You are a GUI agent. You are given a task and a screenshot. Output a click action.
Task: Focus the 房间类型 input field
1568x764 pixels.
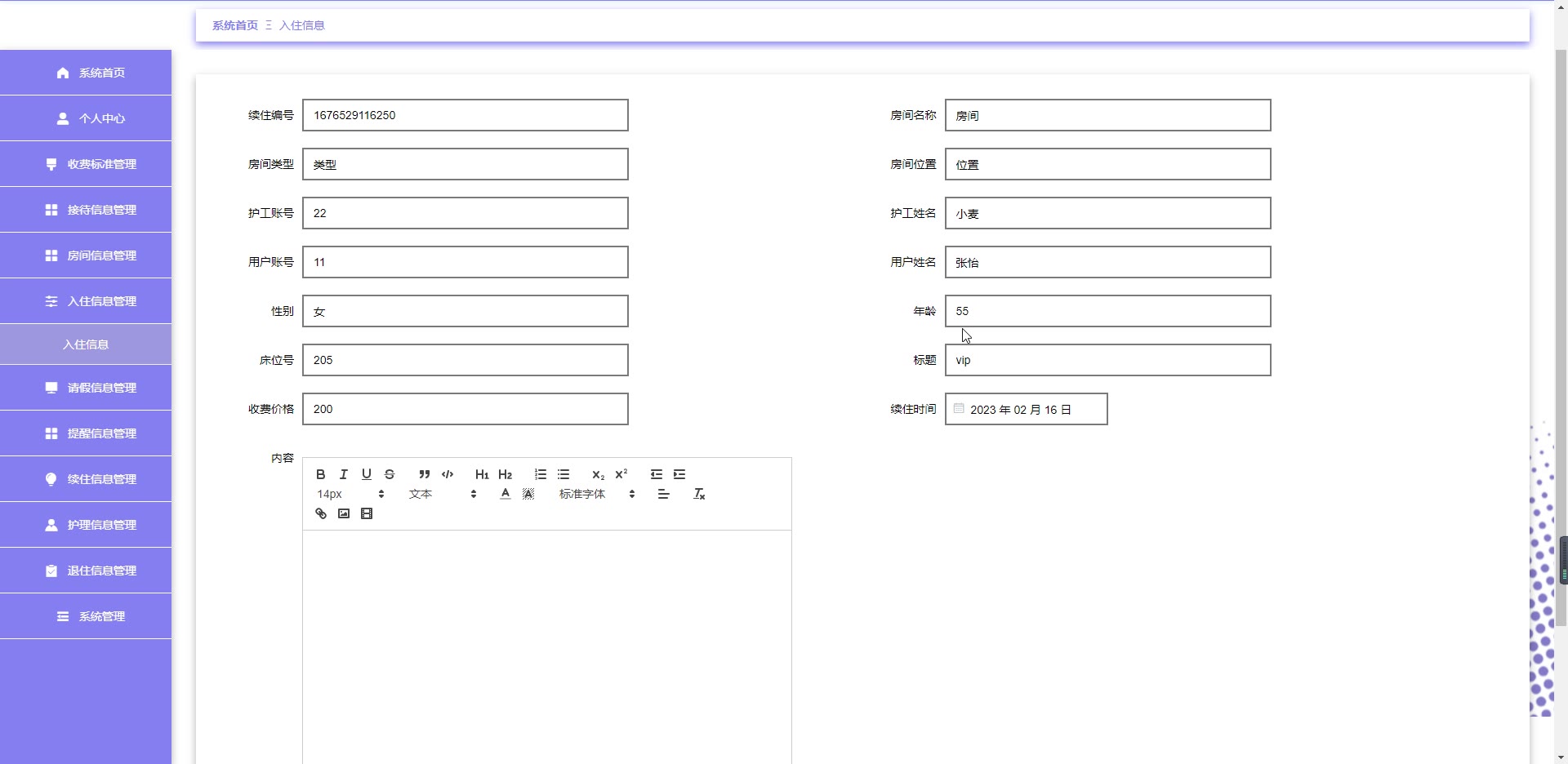[465, 164]
